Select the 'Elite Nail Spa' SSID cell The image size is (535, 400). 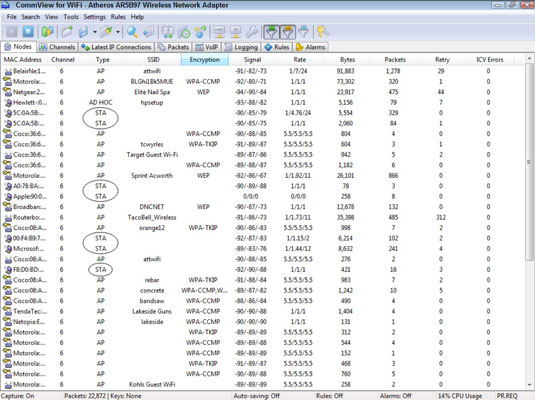click(x=152, y=92)
